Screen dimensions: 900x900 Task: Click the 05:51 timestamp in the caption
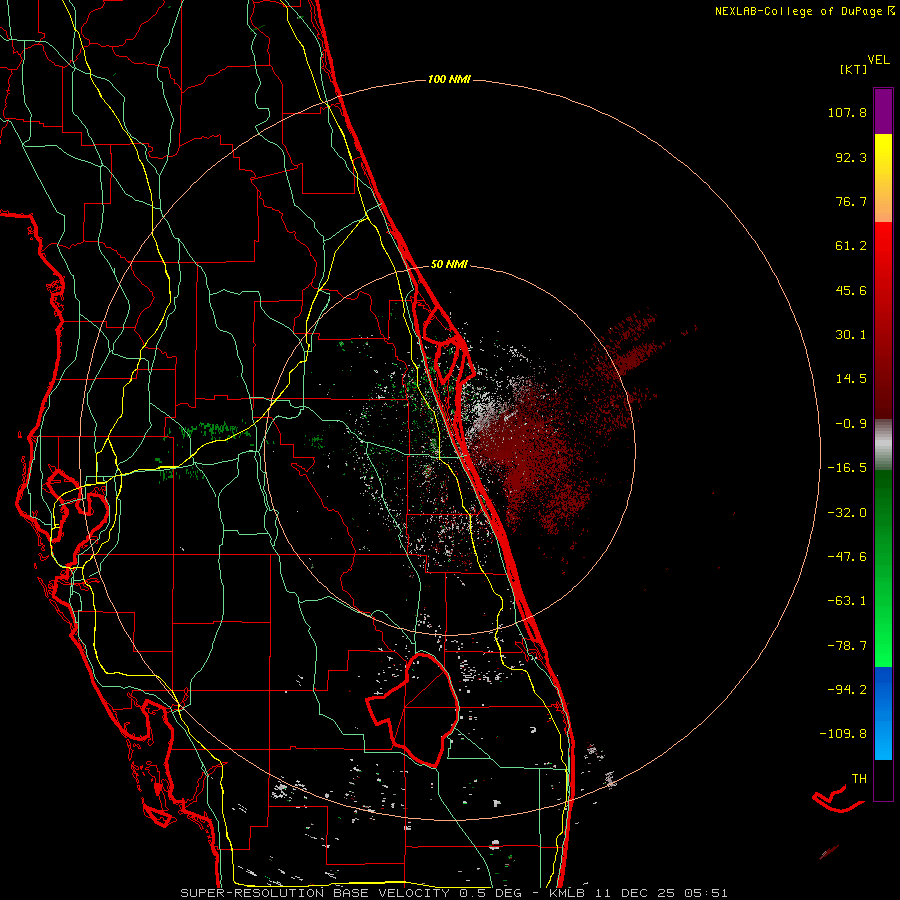tap(708, 893)
